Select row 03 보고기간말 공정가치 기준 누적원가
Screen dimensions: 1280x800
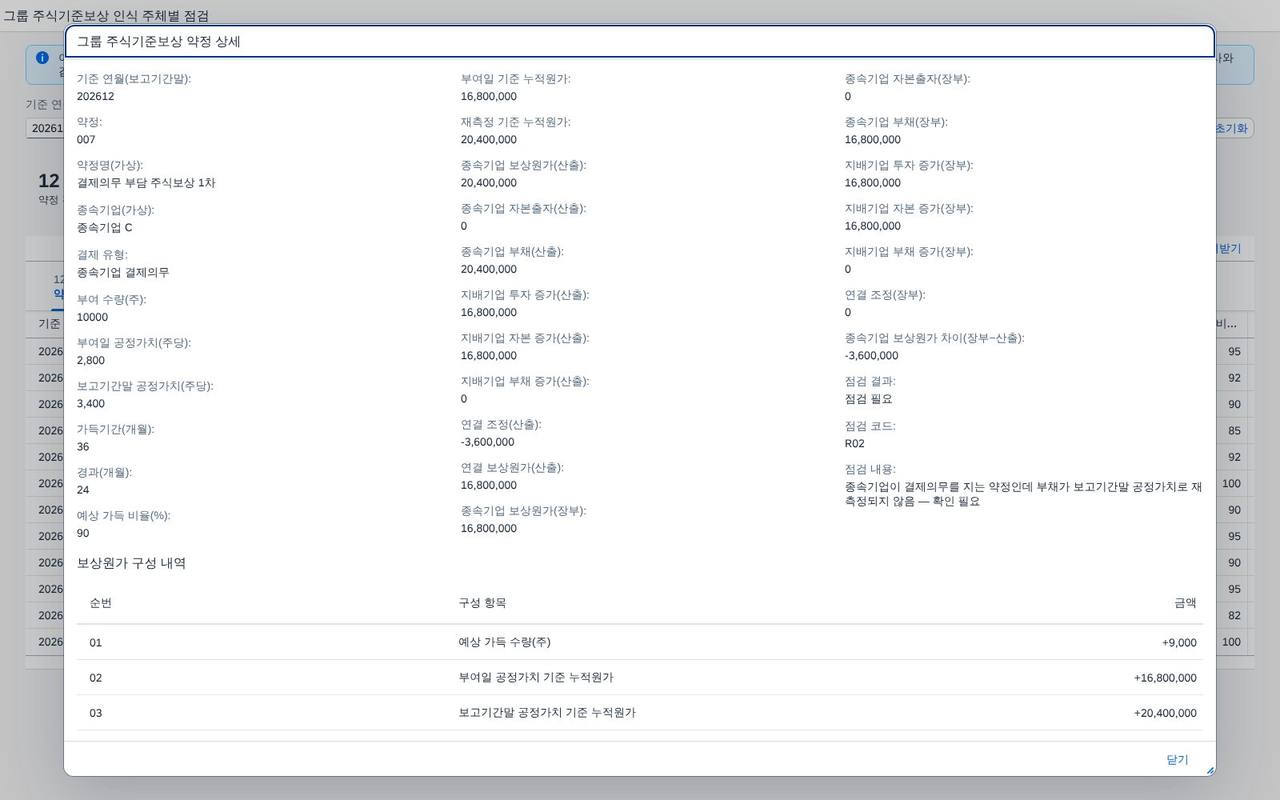coord(640,713)
